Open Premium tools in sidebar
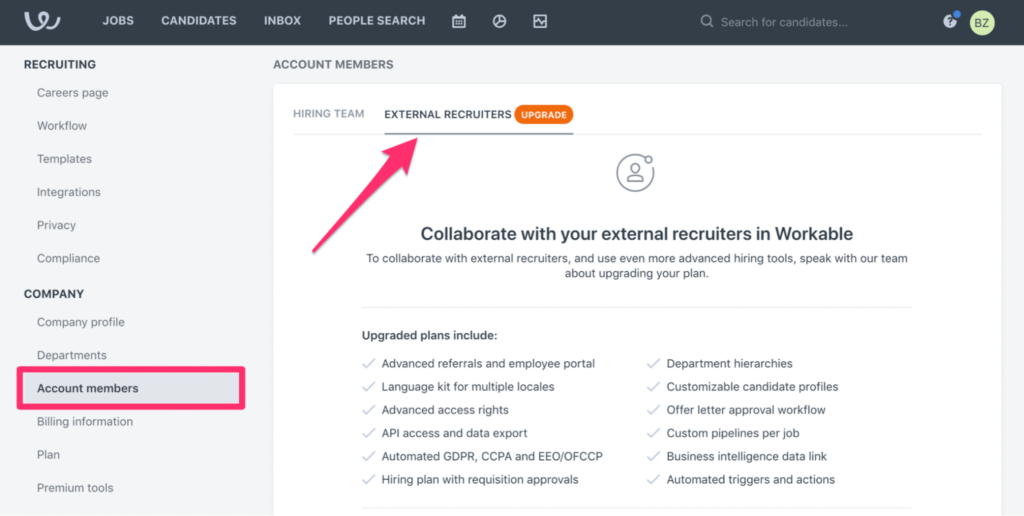Image resolution: width=1024 pixels, height=516 pixels. coord(75,488)
